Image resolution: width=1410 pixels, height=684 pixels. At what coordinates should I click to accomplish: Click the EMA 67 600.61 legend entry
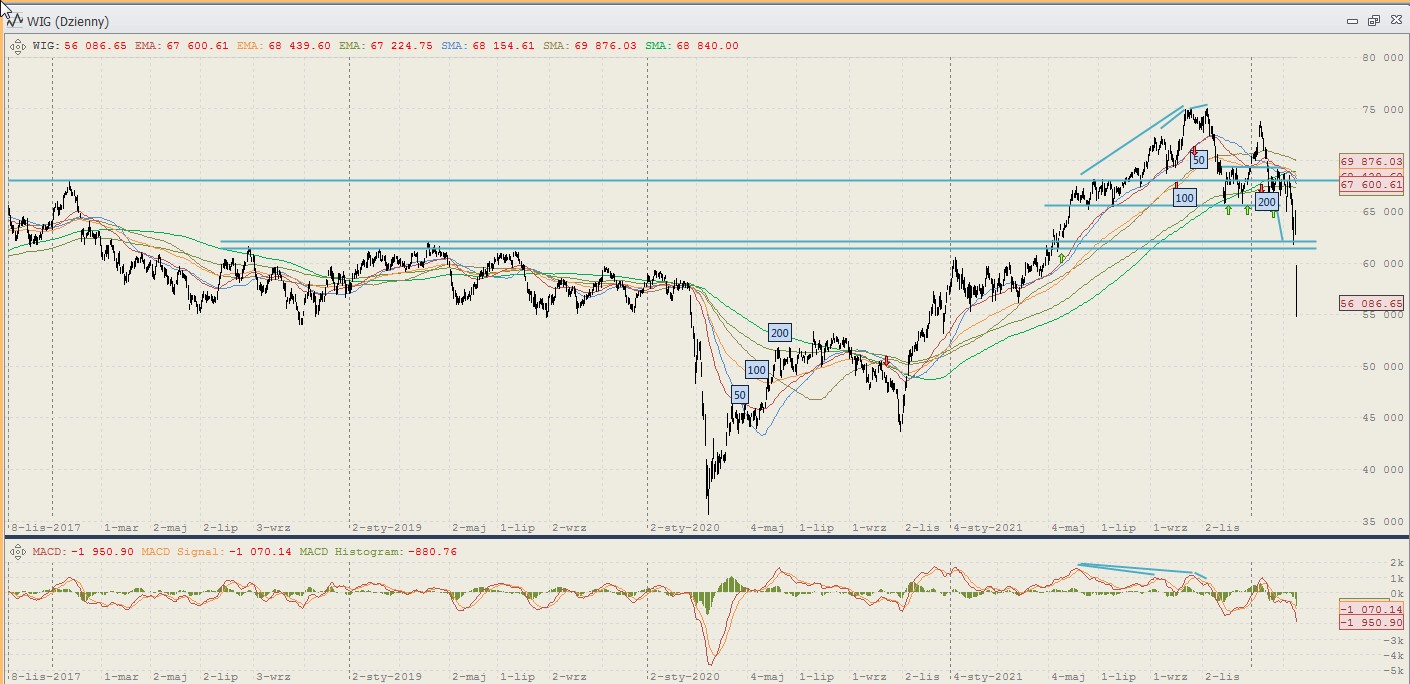(181, 46)
